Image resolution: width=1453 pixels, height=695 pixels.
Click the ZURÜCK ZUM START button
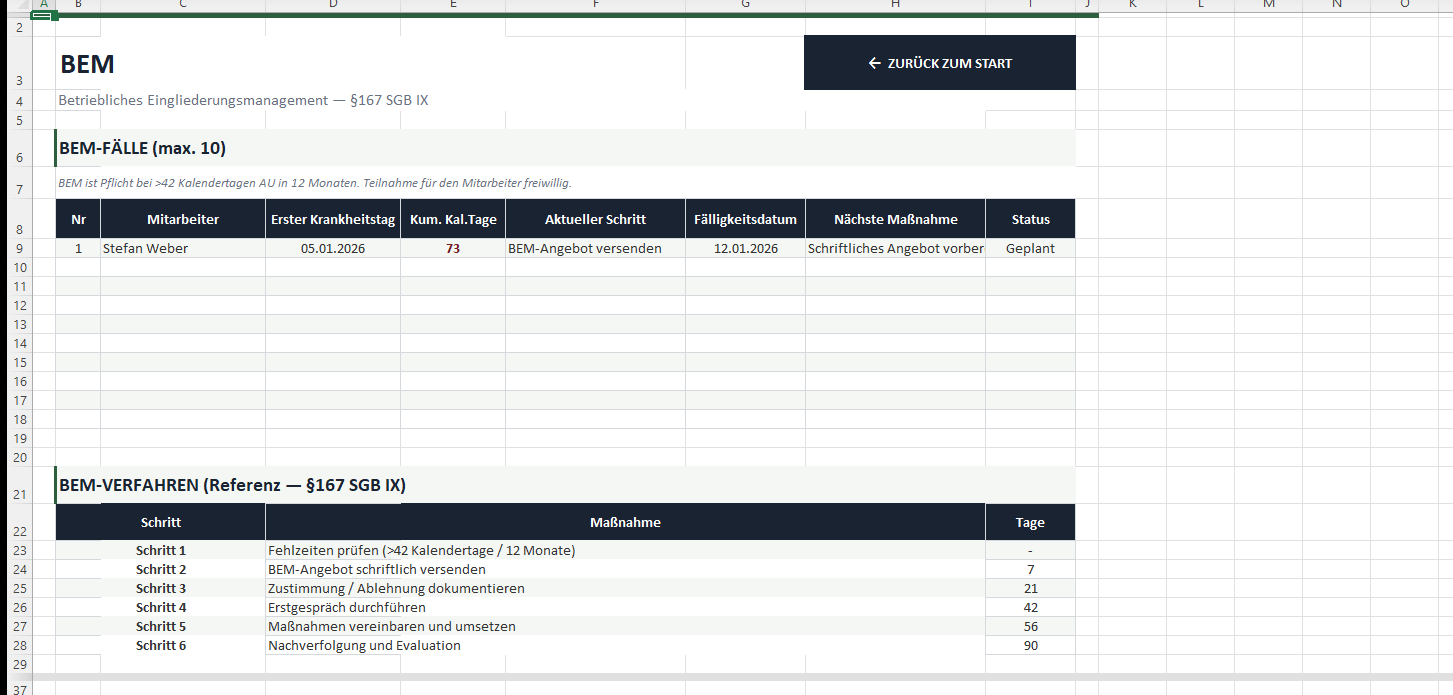[939, 63]
